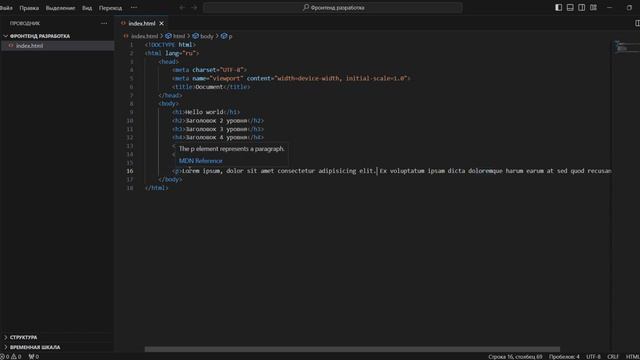This screenshot has height=360, width=640.
Task: Open the Вид menu
Action: click(x=87, y=8)
